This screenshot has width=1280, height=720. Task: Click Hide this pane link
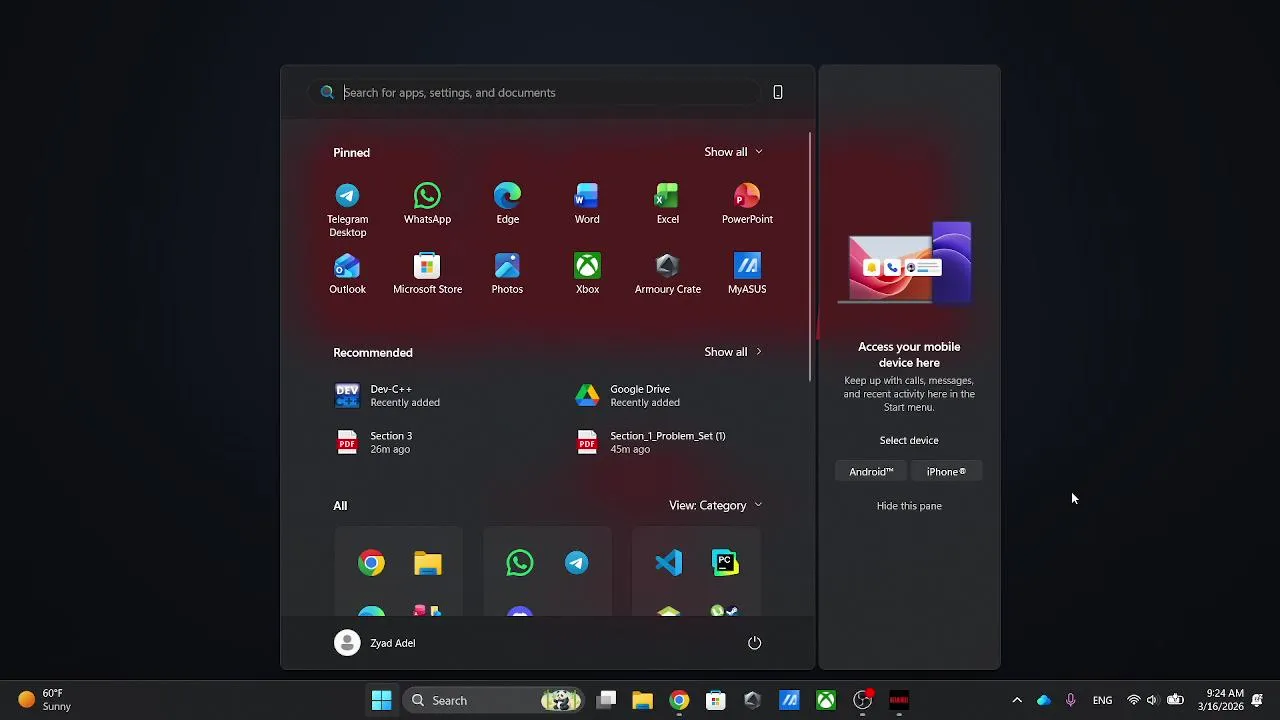click(909, 506)
